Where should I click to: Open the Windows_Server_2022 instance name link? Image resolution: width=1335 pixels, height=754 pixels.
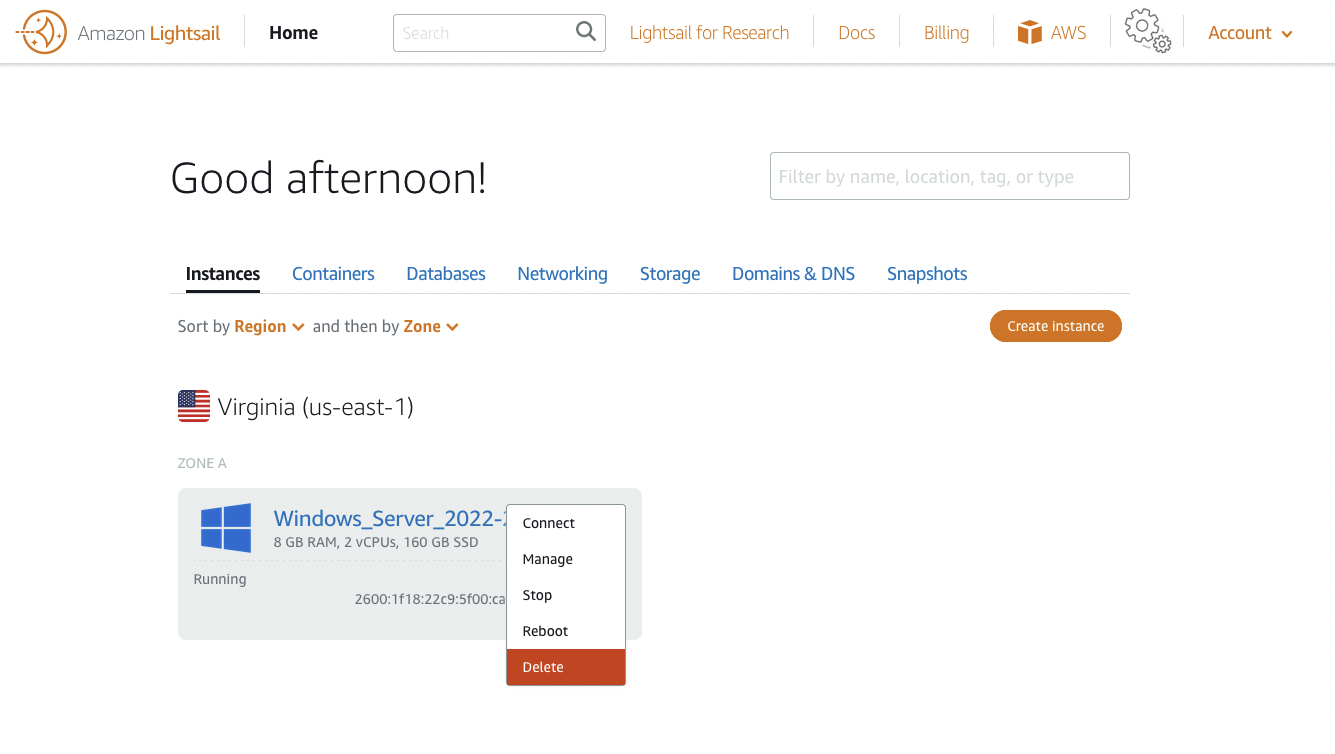tap(390, 518)
